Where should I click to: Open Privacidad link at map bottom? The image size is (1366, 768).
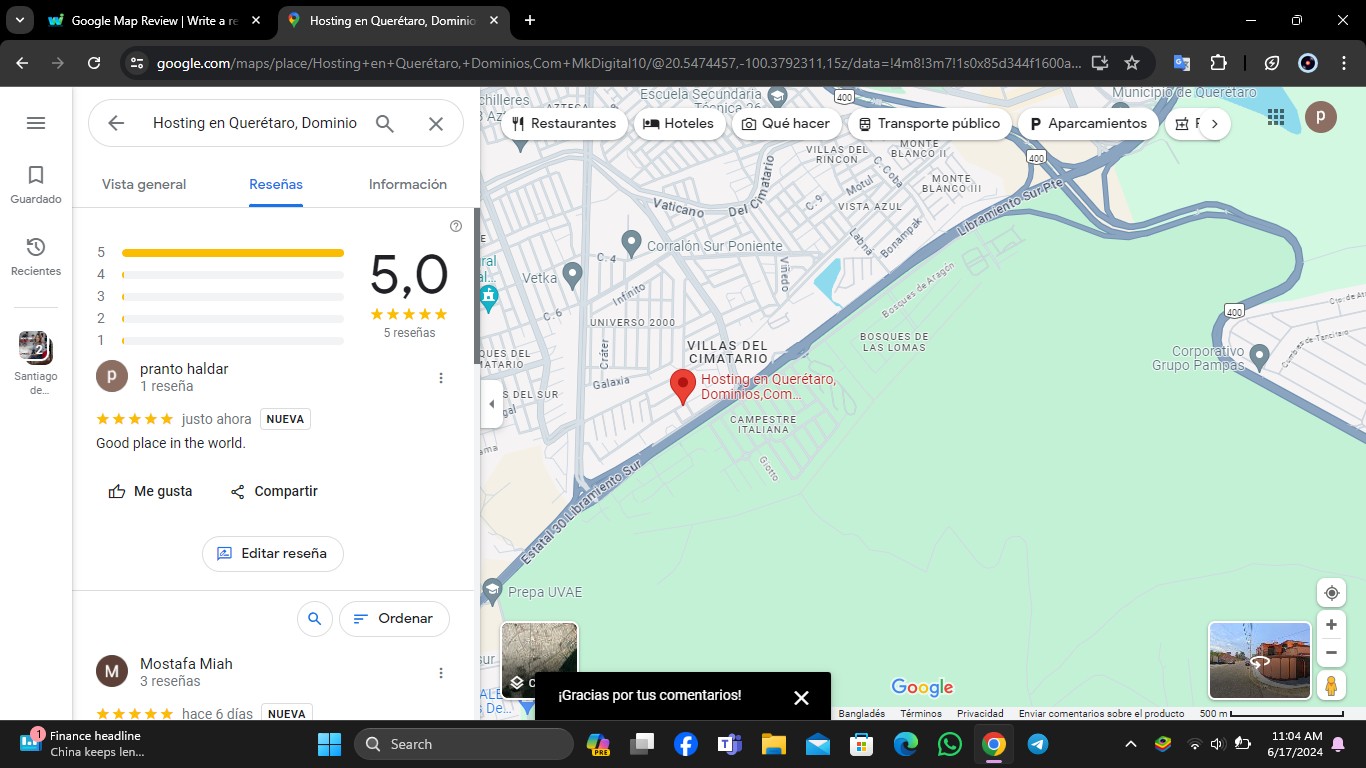(980, 714)
